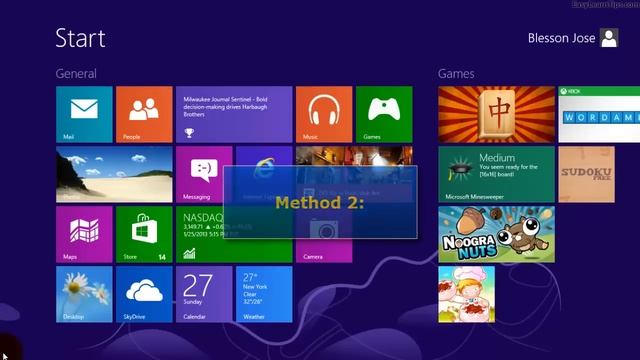The width and height of the screenshot is (640, 360).
Task: Open the SkyDrive tile
Action: click(x=144, y=294)
